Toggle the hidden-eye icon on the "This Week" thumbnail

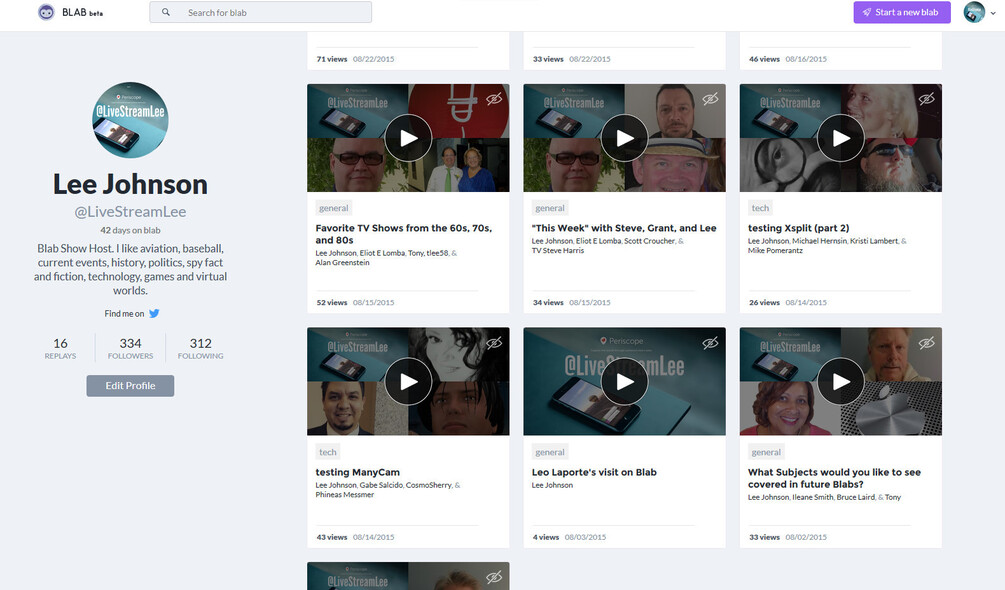coord(710,97)
